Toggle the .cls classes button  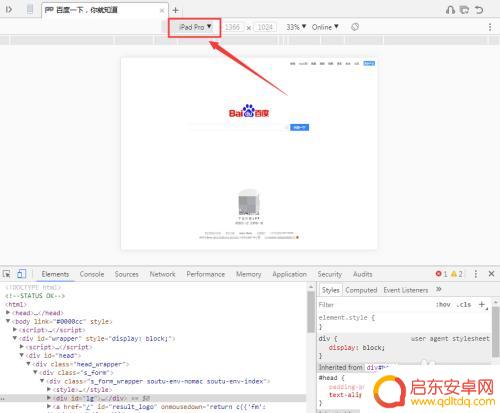[x=464, y=305]
